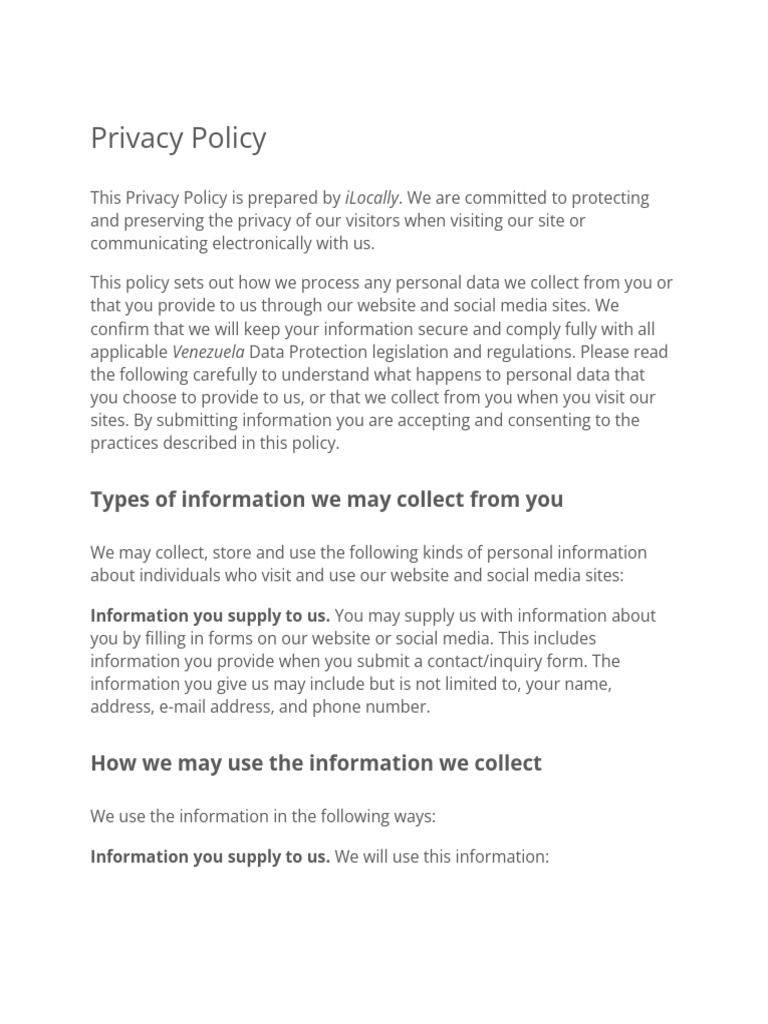Click the italic word "iLocally"
This screenshot has width=768, height=1024.
coord(372,198)
